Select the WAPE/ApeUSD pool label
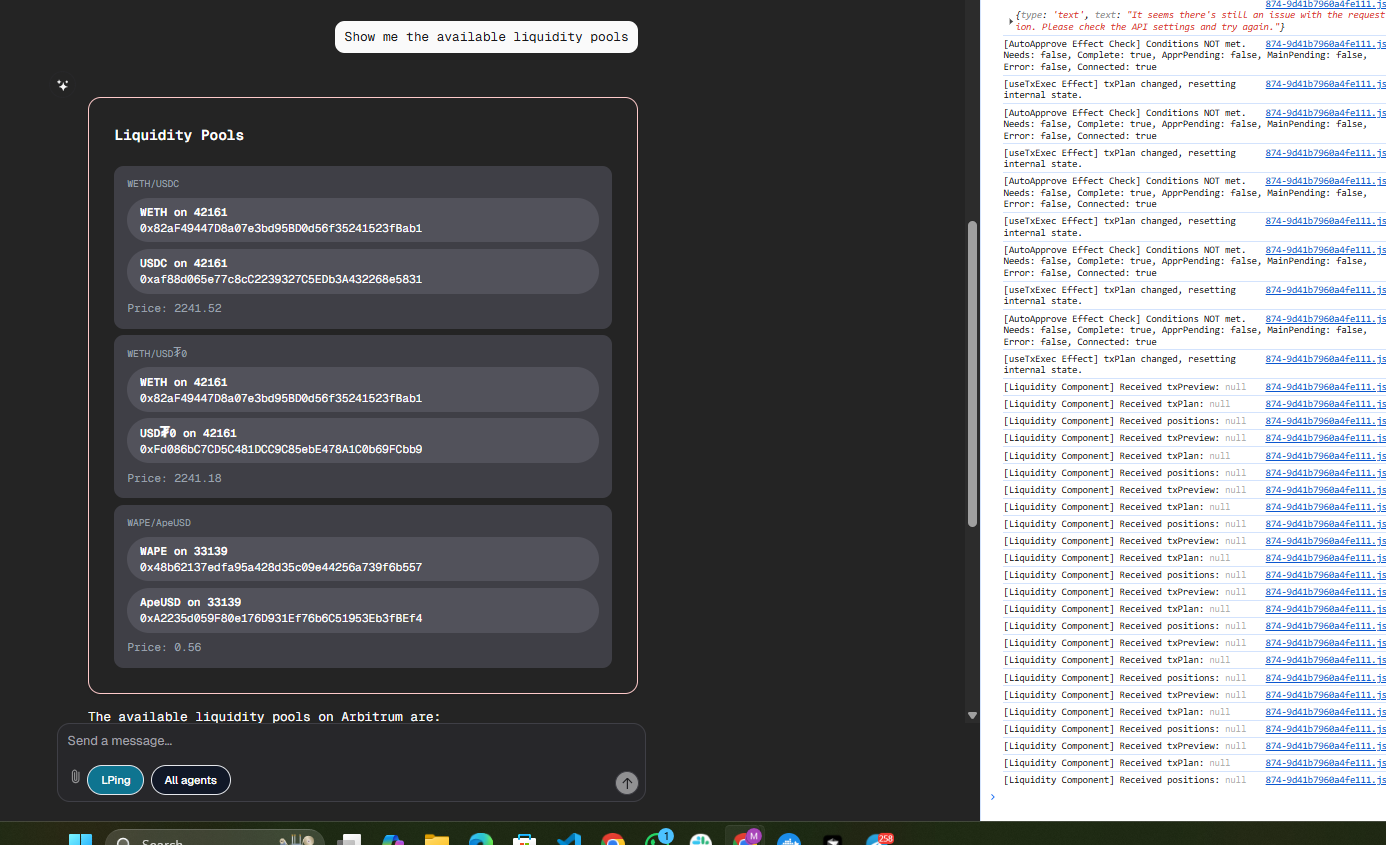This screenshot has height=845, width=1386. 159,523
